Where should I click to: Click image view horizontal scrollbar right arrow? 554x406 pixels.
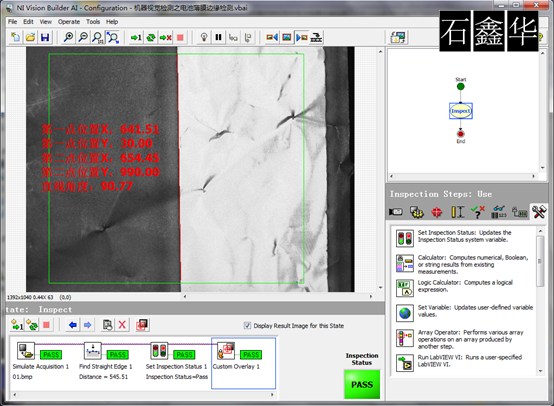[371, 296]
